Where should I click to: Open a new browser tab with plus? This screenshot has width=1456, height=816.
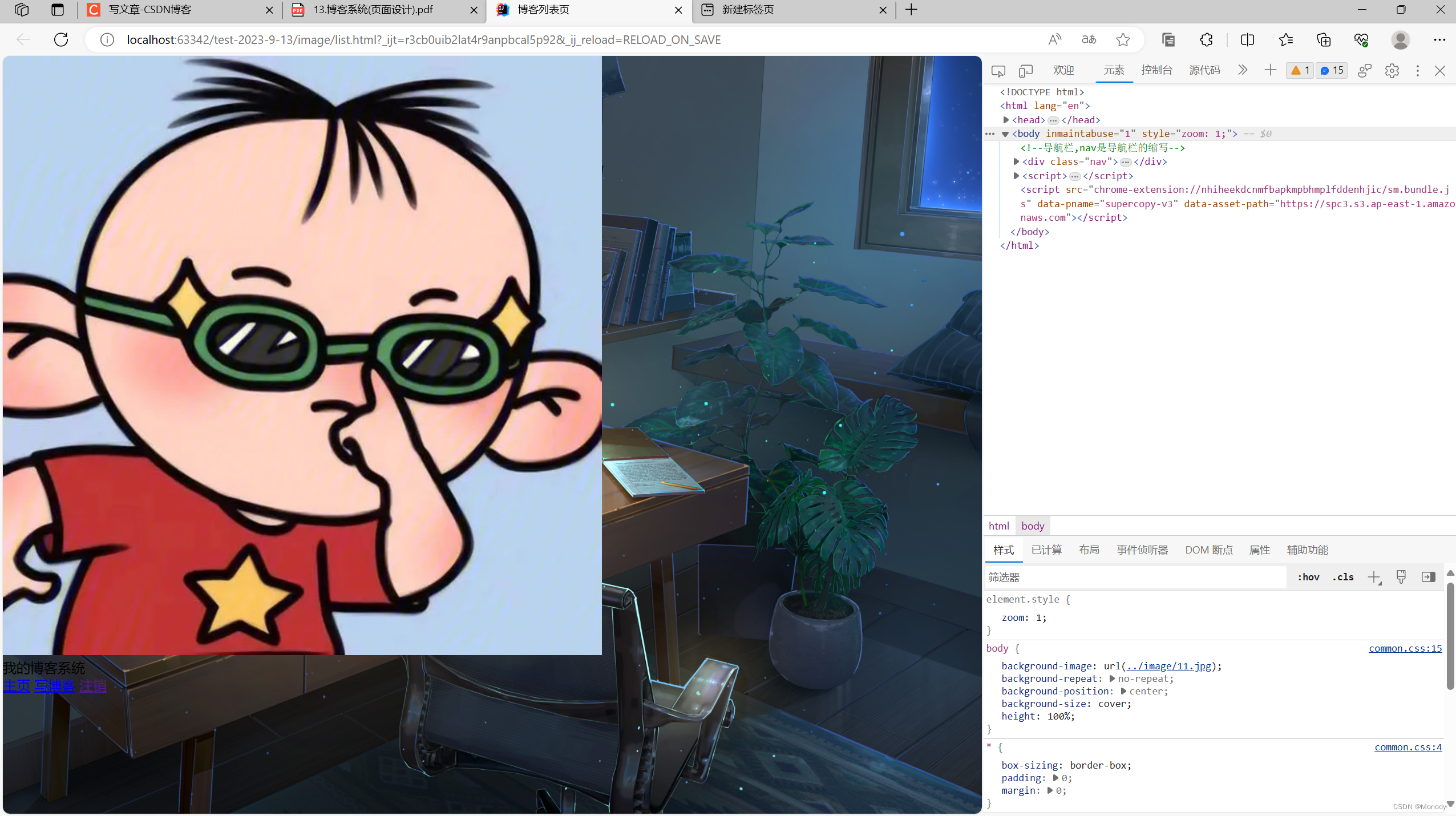tap(912, 10)
